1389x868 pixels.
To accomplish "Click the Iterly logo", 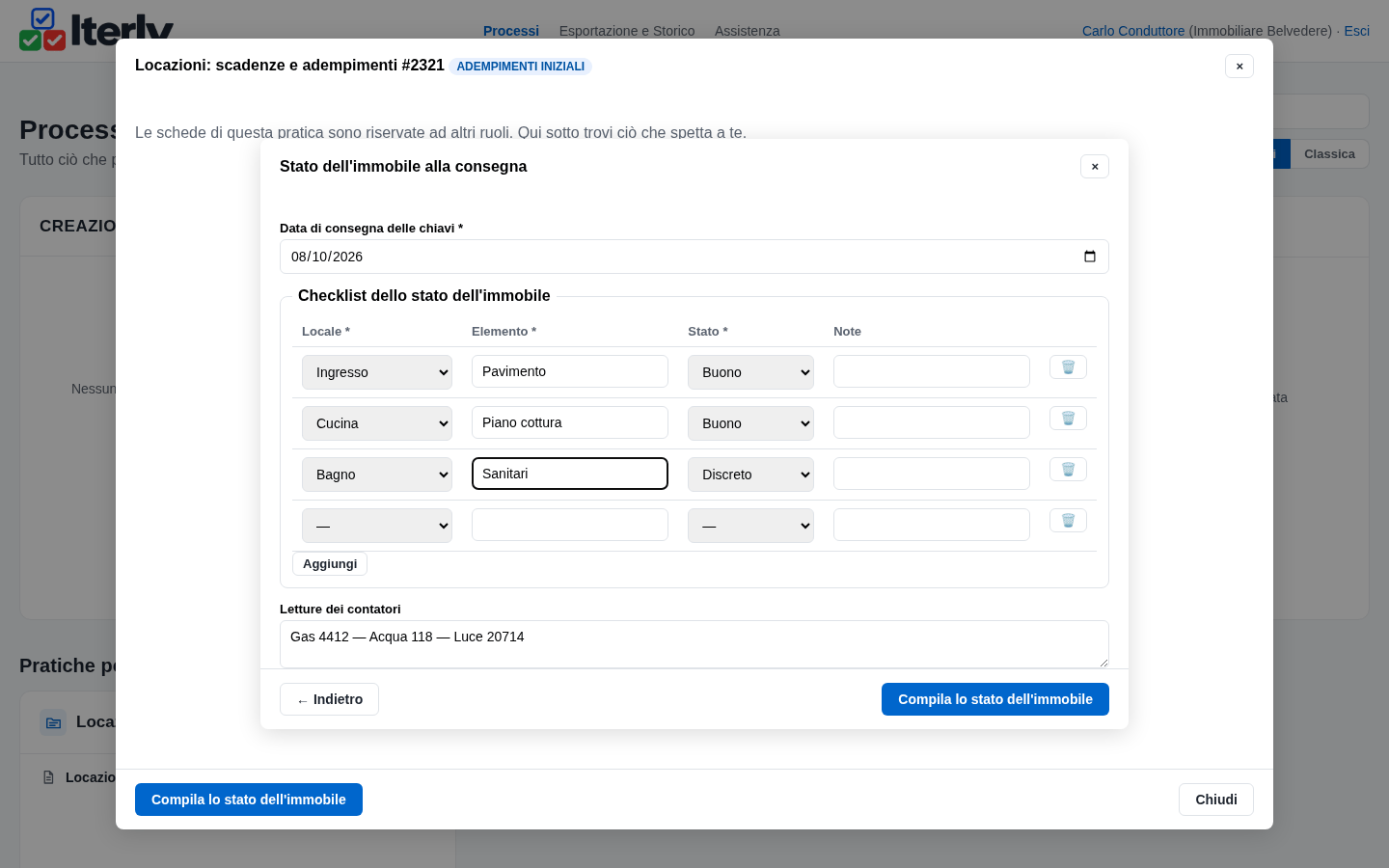I will click(x=96, y=31).
